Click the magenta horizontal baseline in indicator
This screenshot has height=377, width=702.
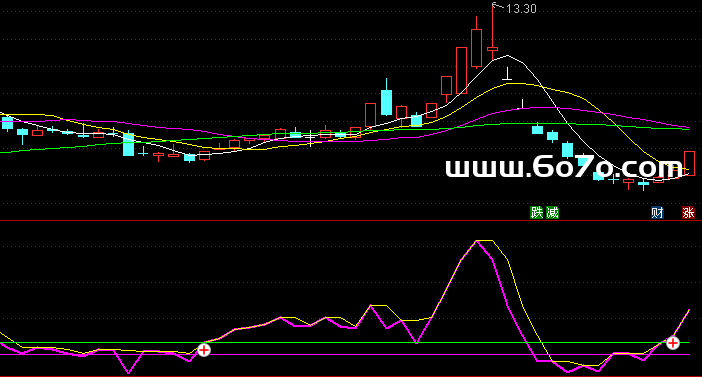point(345,355)
